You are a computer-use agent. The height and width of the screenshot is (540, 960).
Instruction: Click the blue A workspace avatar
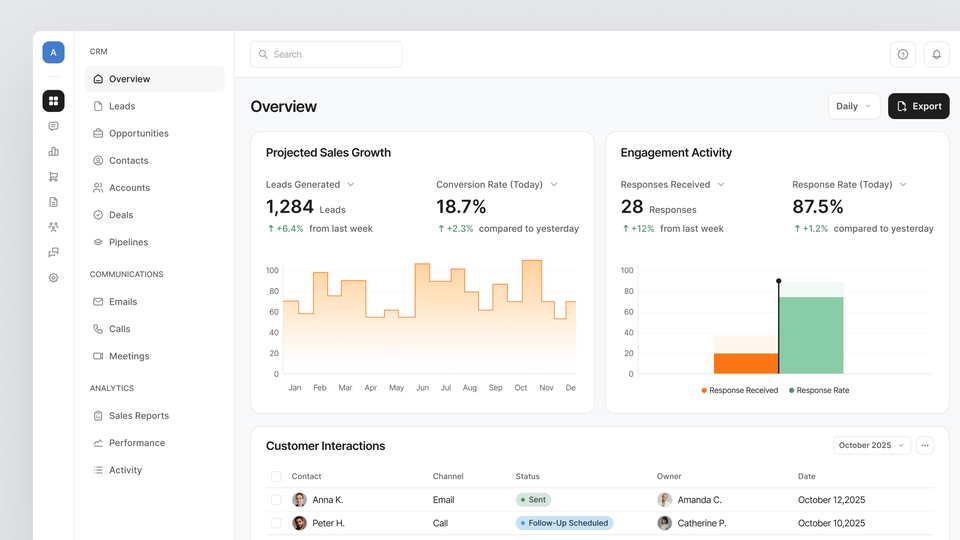pos(53,53)
